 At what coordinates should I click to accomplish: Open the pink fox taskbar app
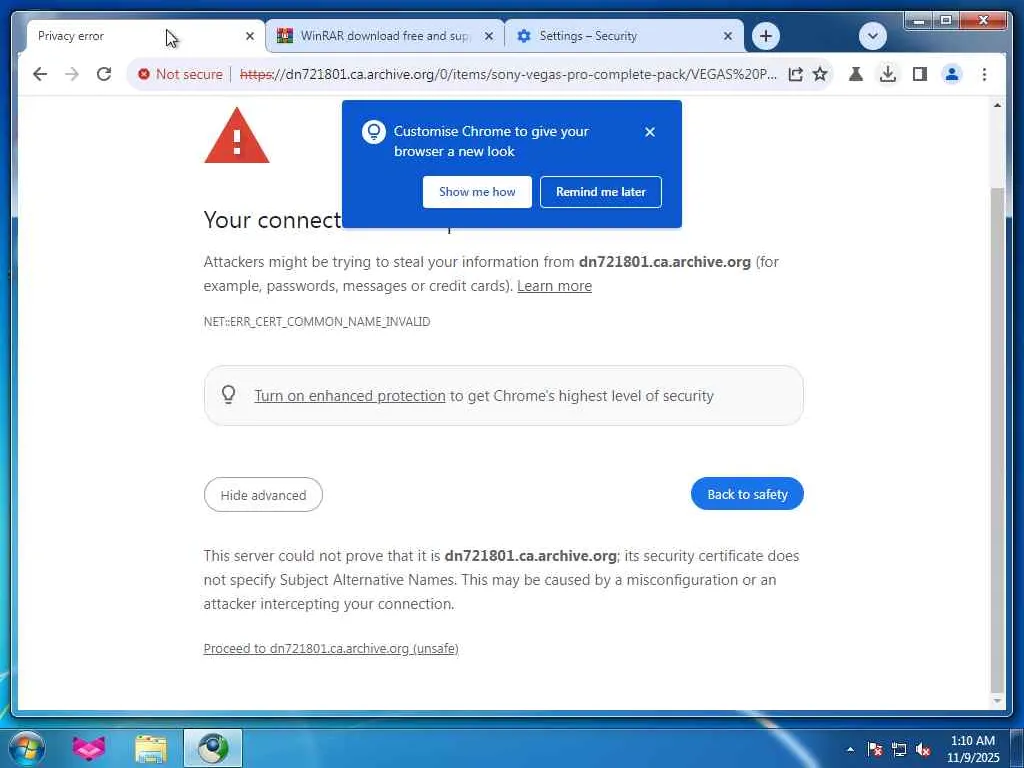89,748
